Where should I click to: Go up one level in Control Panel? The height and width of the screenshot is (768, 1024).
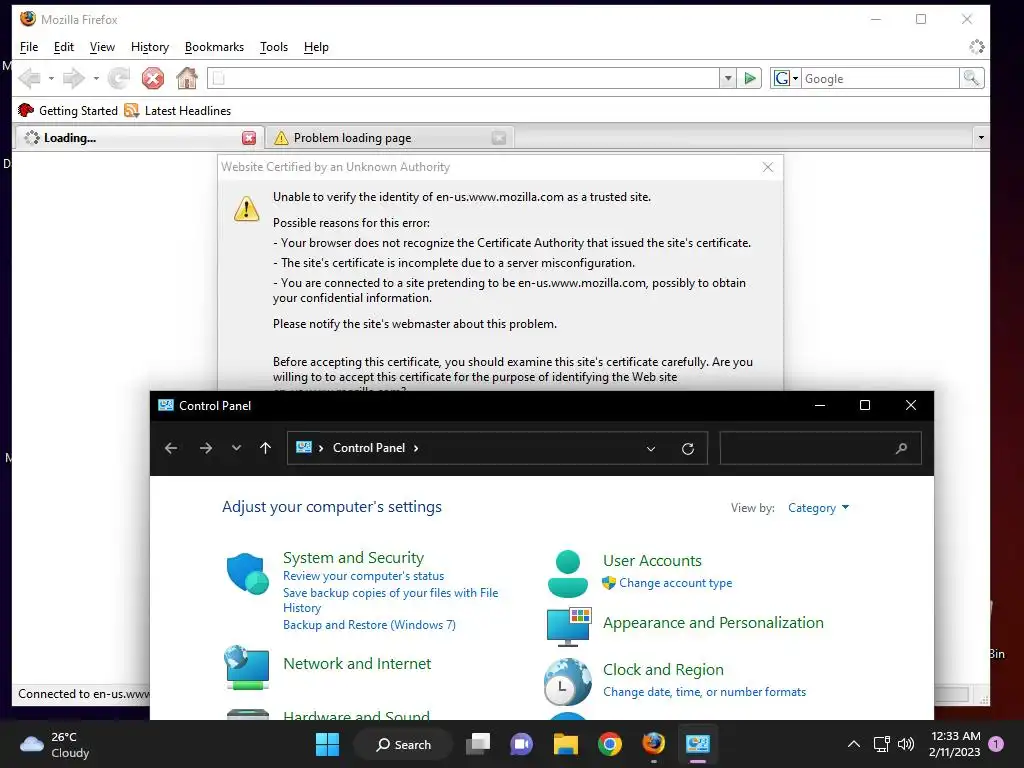[x=265, y=448]
